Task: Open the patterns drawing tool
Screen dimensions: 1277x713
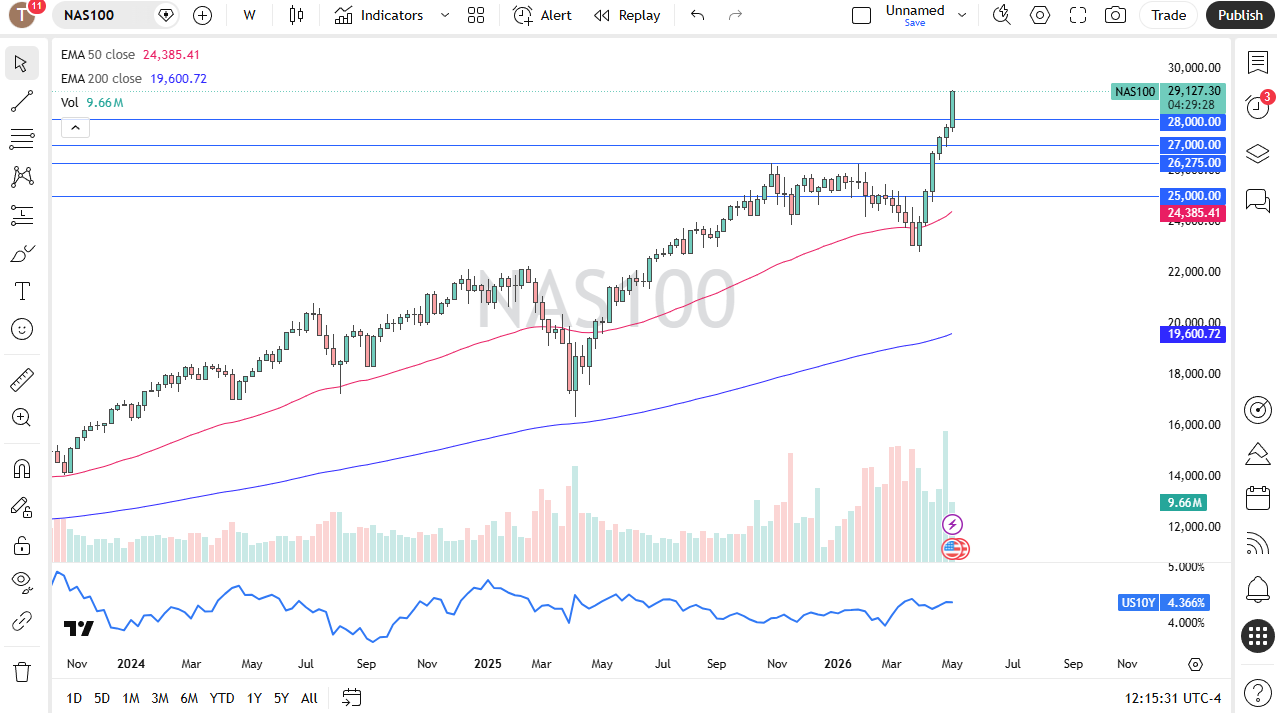Action: coord(22,177)
